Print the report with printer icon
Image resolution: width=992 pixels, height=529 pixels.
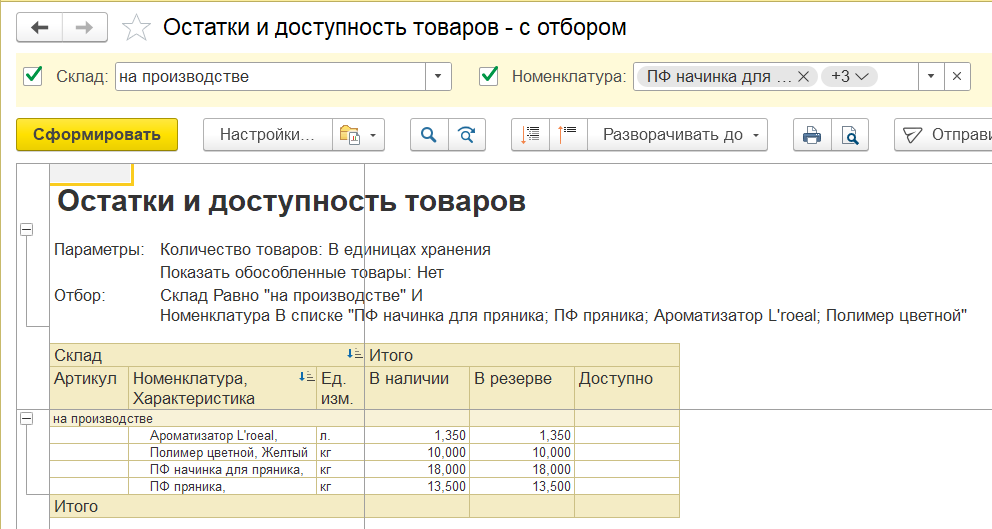coord(812,135)
